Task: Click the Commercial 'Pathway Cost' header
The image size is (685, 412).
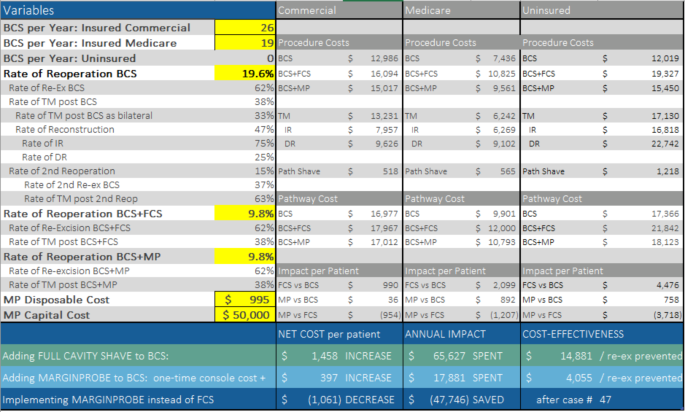Action: point(339,199)
